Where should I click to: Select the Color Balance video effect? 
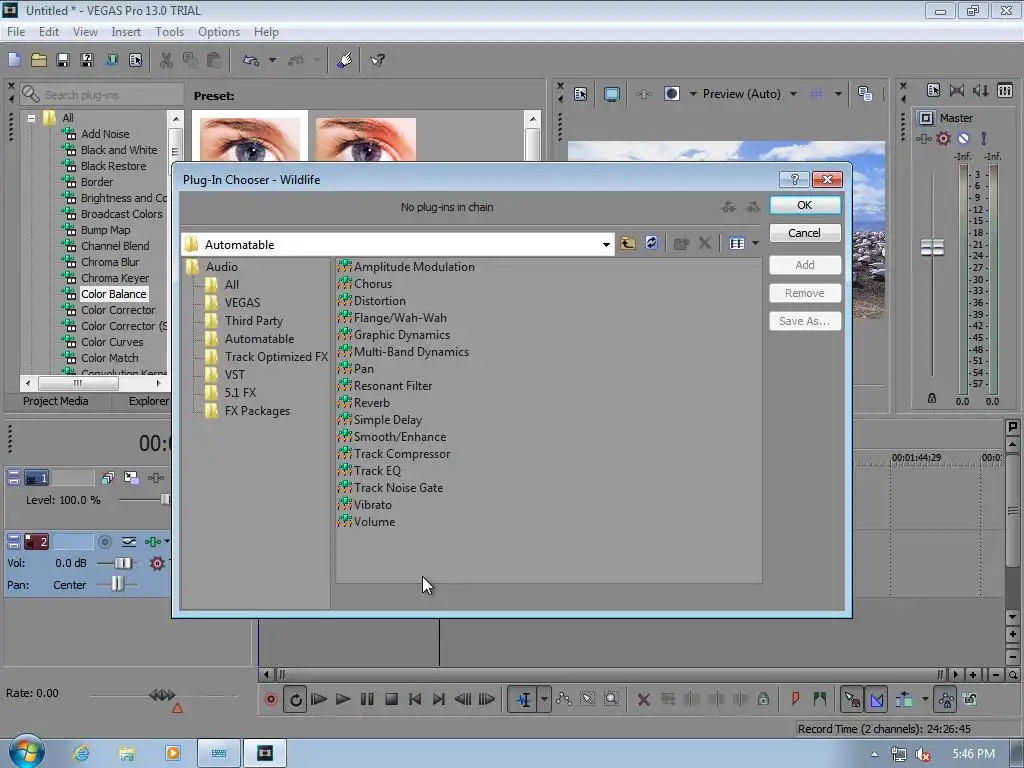click(x=114, y=294)
